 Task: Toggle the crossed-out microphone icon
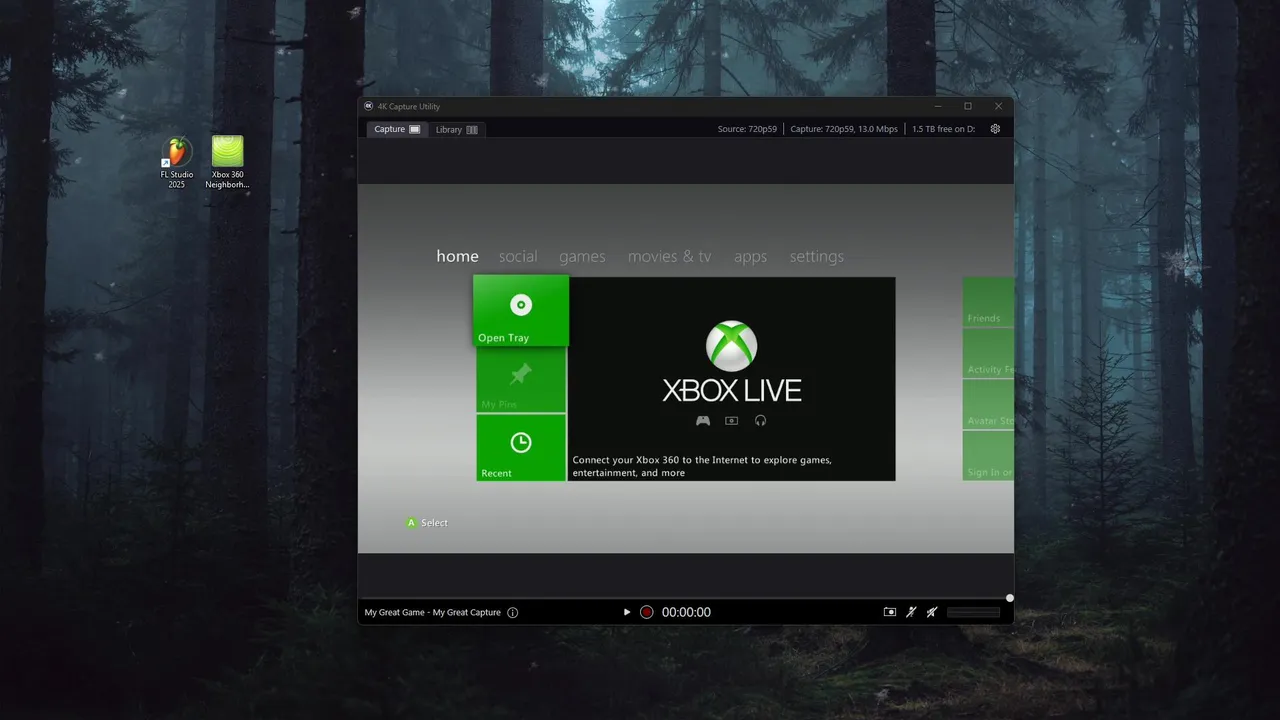[911, 612]
